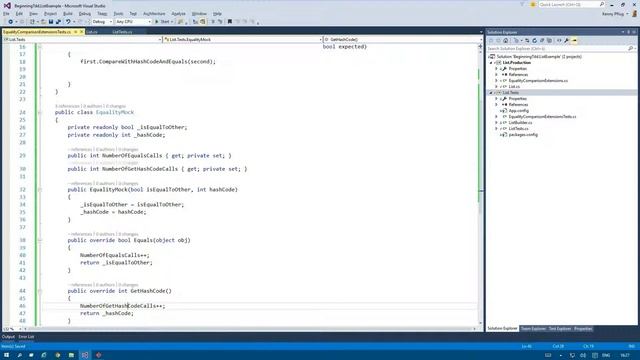Click the Navigate Backward toolbar icon
The width and height of the screenshot is (640, 360).
(x=10, y=22)
